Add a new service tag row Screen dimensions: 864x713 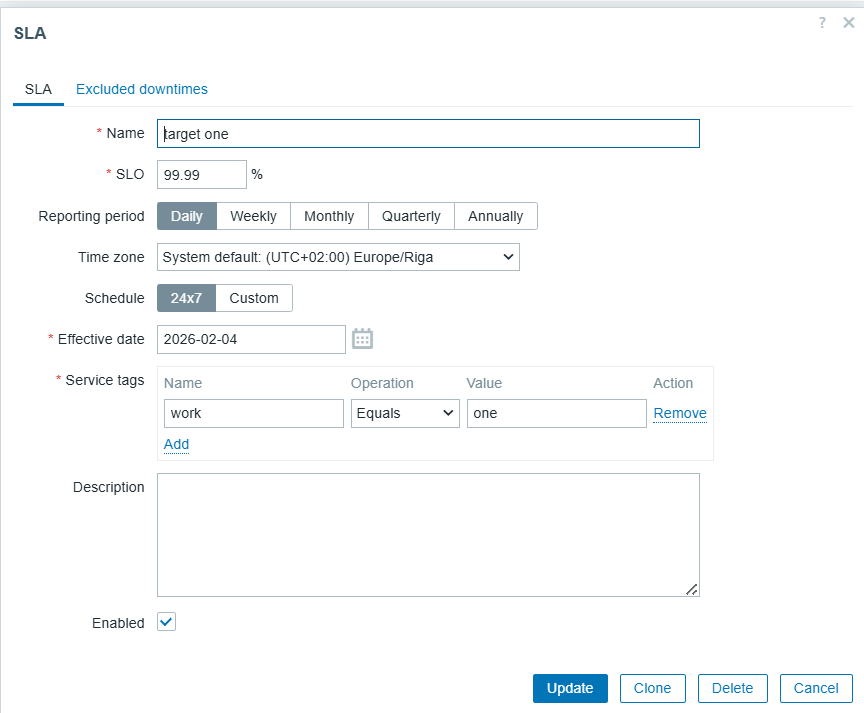[176, 444]
